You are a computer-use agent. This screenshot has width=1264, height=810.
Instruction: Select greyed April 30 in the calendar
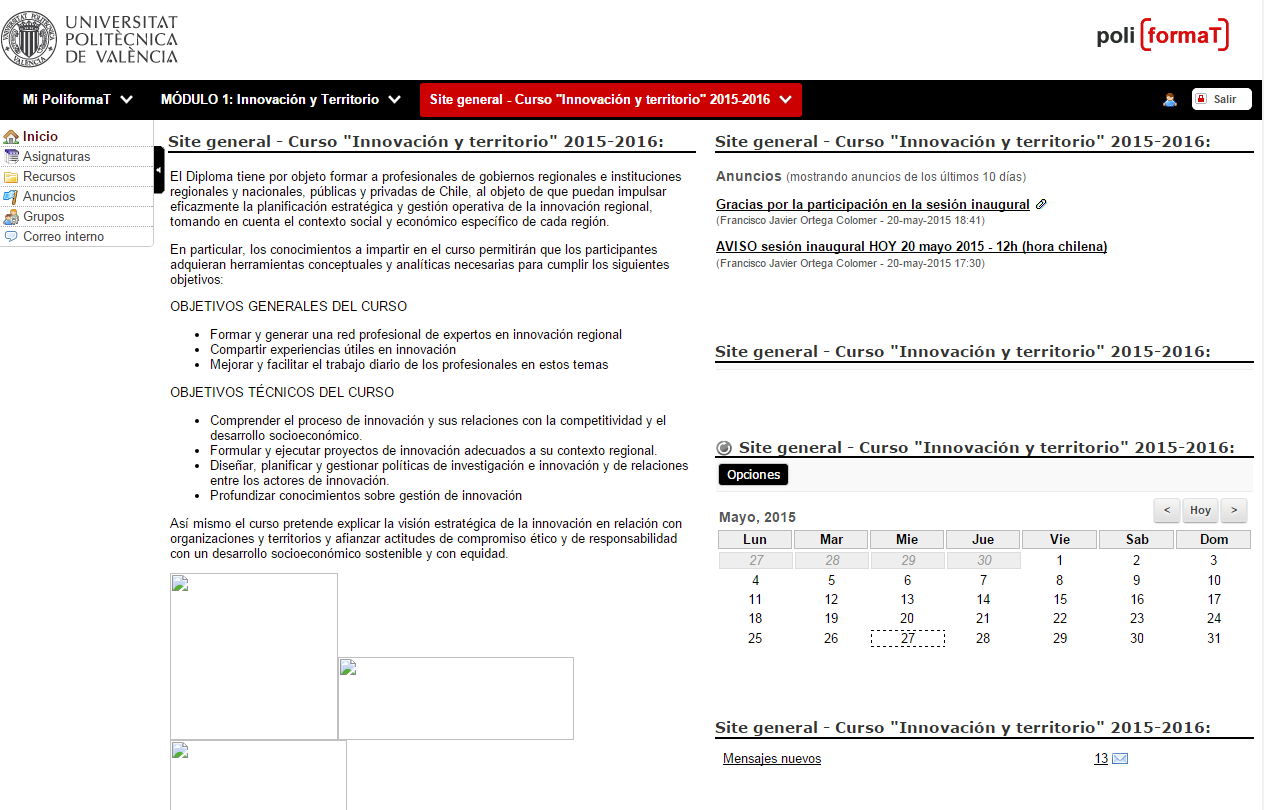click(x=983, y=561)
